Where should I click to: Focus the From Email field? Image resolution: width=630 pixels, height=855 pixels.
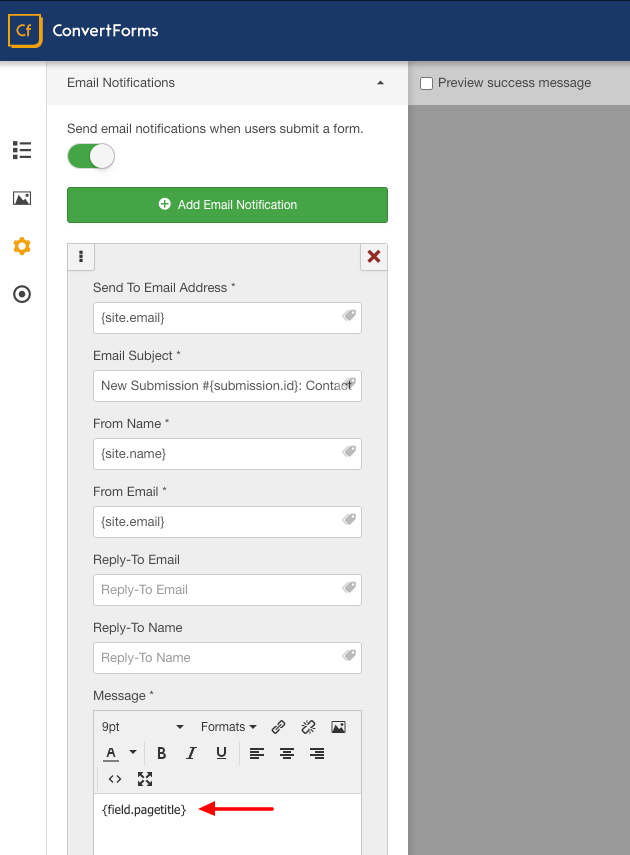[x=227, y=522]
